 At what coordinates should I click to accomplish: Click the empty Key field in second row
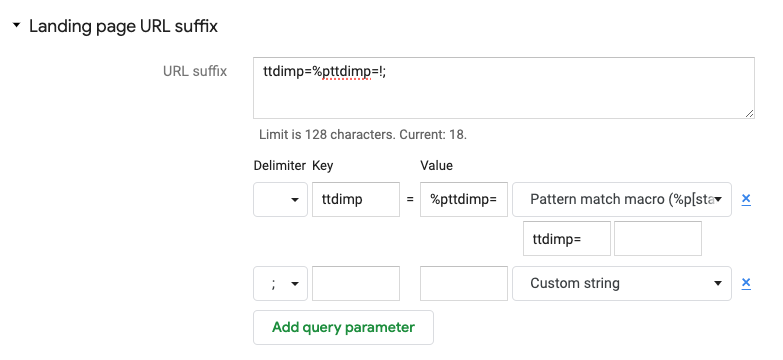click(x=356, y=283)
